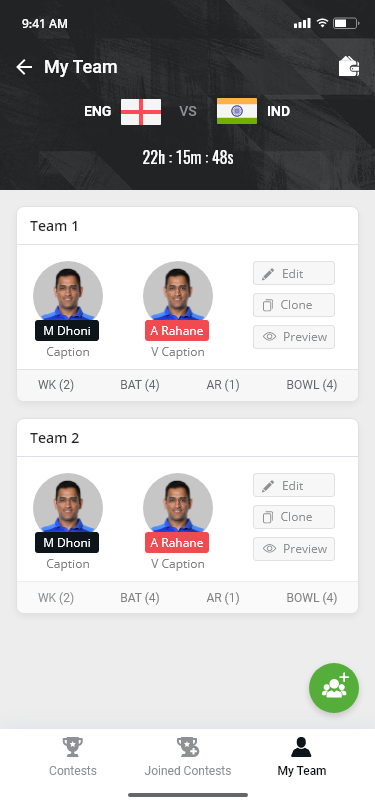Open the wallet icon in header
375x812 pixels.
(349, 67)
